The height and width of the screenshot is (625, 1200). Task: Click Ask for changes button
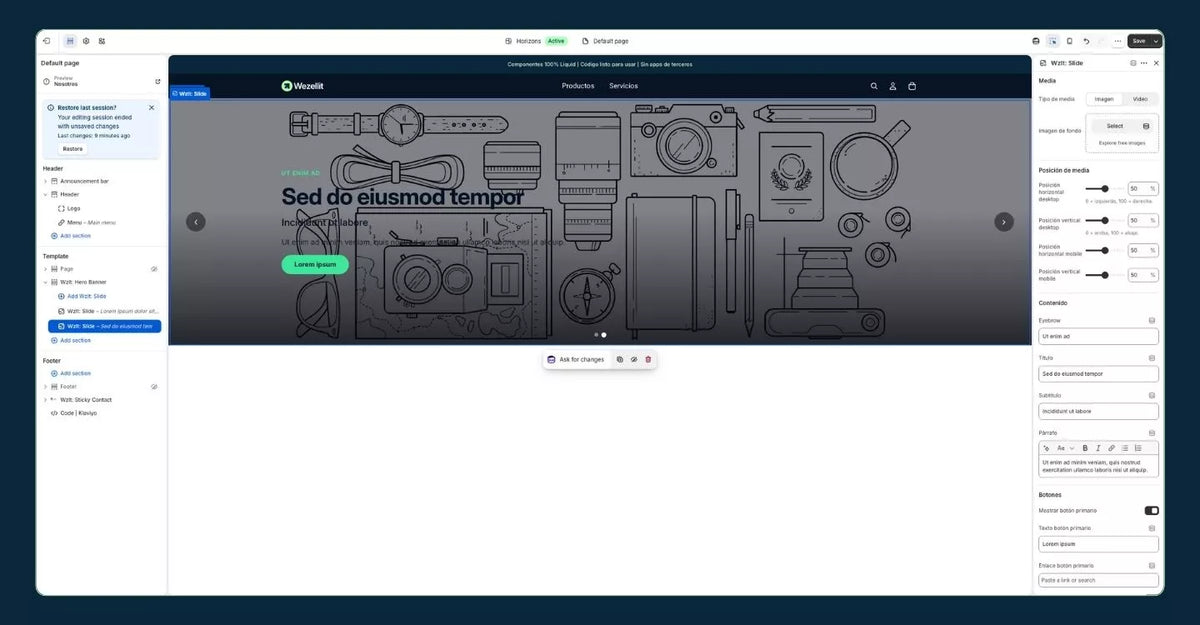coord(576,359)
